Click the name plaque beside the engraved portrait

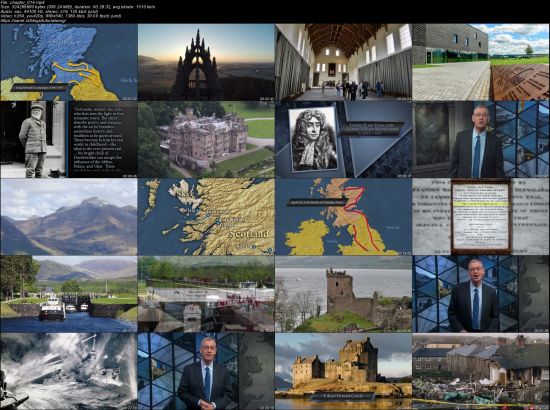pos(373,128)
